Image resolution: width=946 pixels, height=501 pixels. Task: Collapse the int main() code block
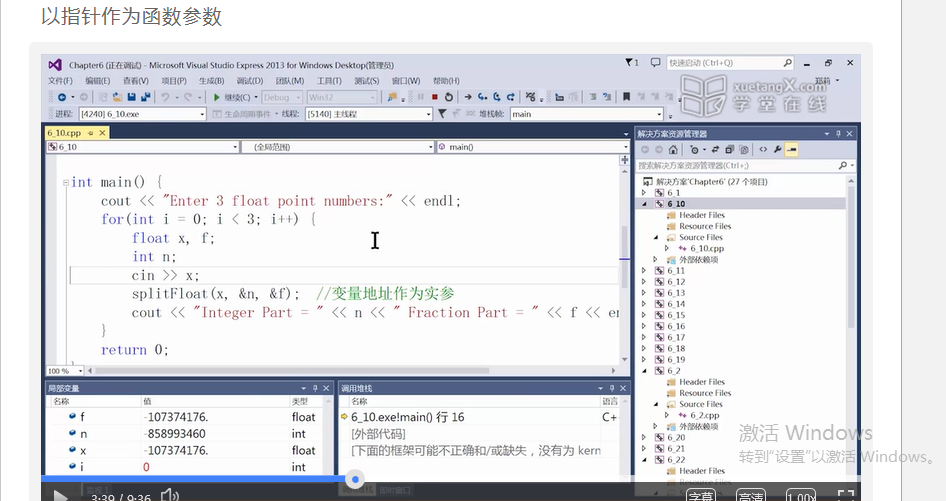click(x=66, y=182)
